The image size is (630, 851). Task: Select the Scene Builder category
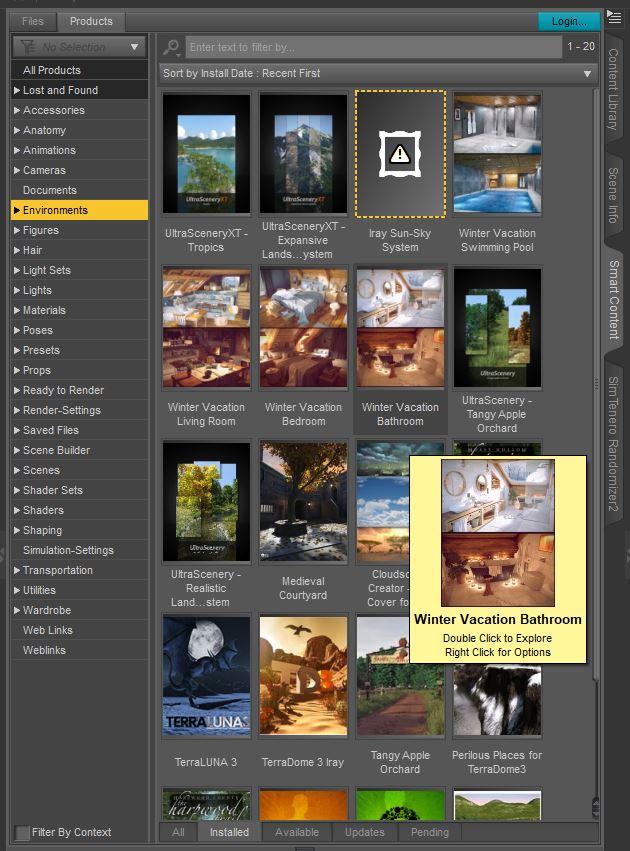[x=79, y=450]
